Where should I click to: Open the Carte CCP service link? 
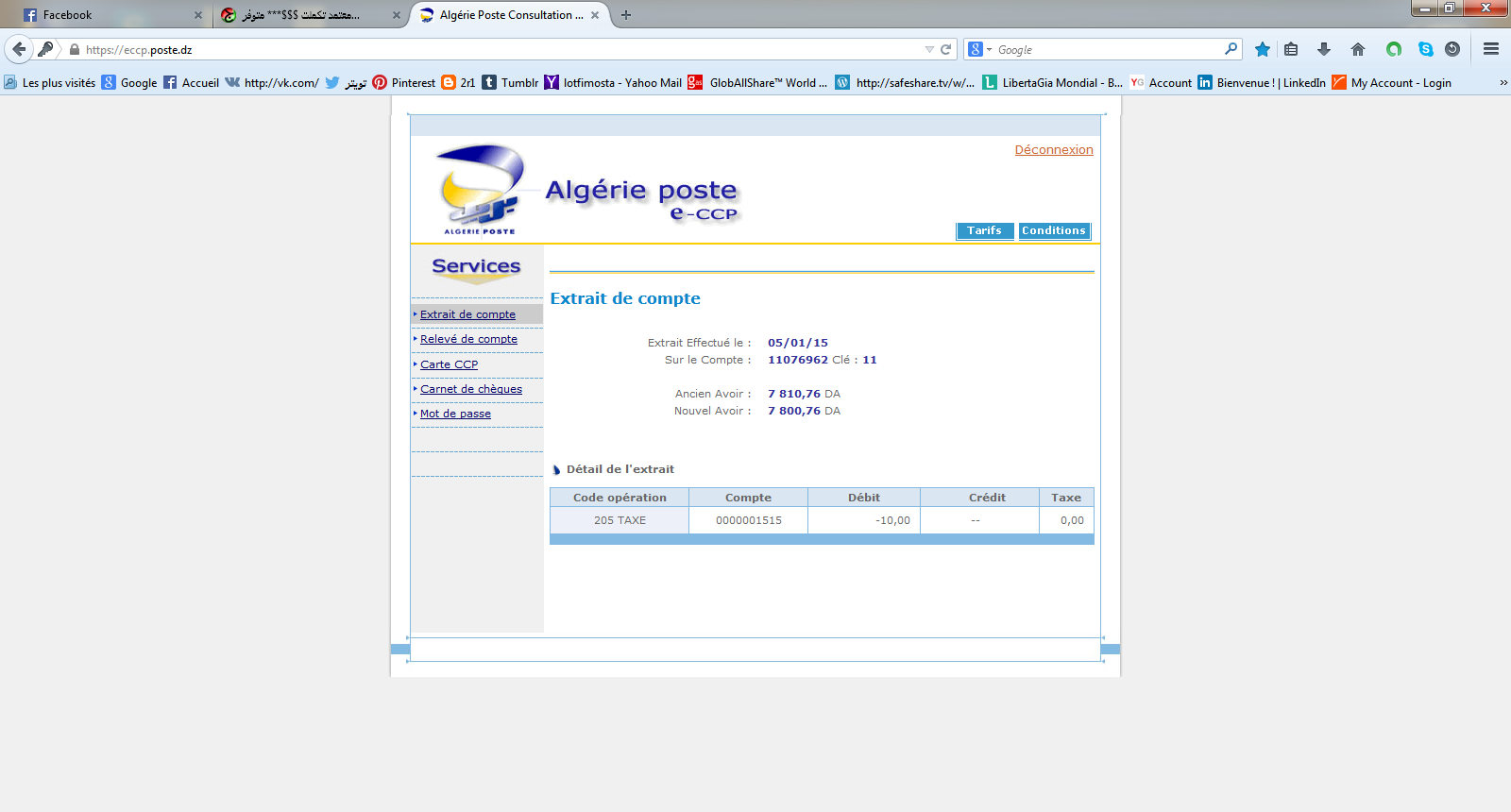(x=449, y=364)
